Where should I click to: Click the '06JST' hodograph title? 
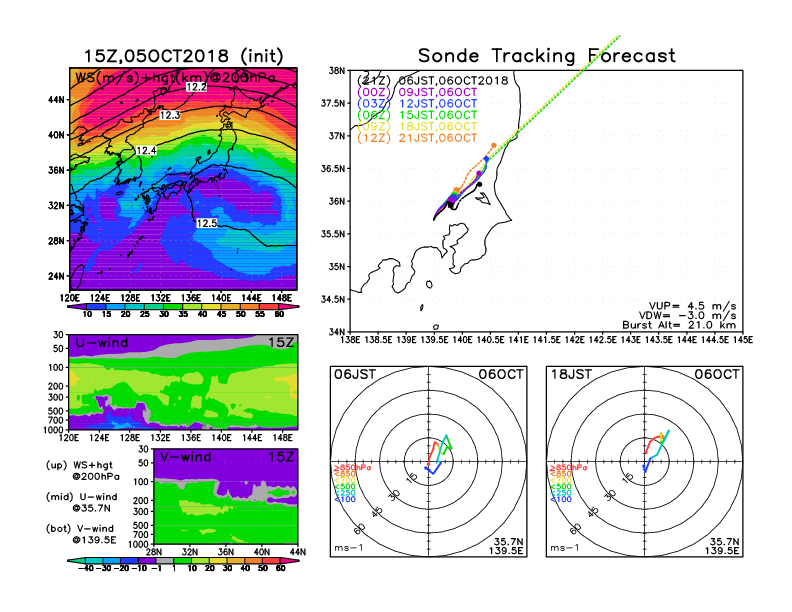(x=355, y=374)
